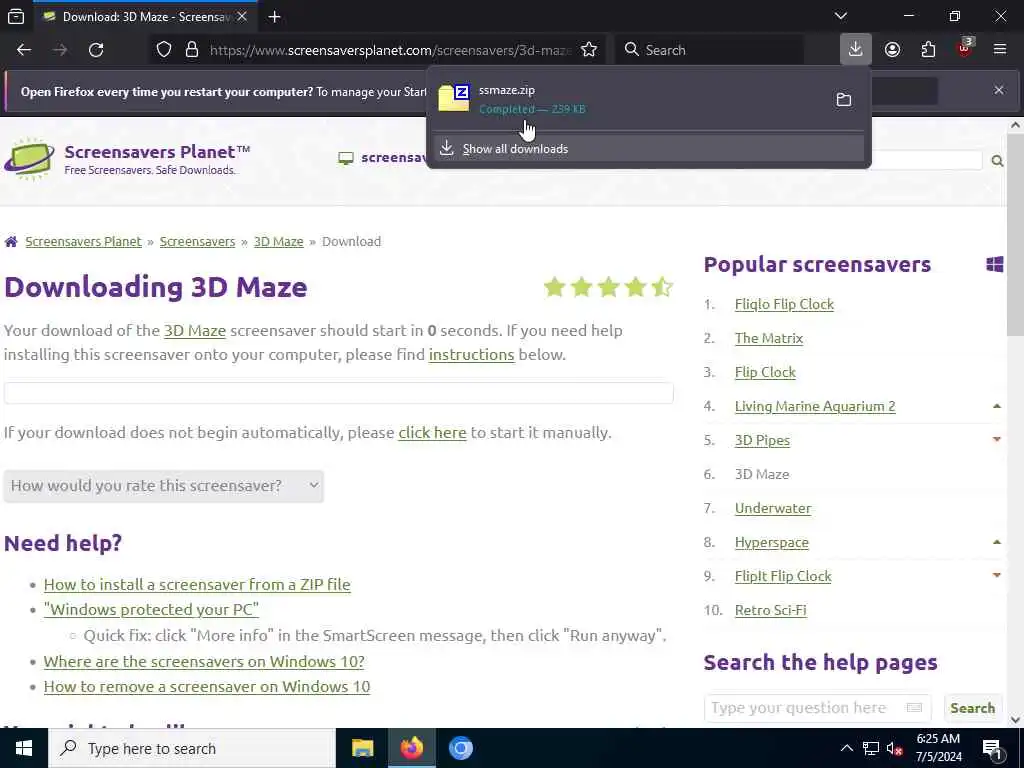Open a new tab with plus button
Viewport: 1024px width, 768px height.
274,16
